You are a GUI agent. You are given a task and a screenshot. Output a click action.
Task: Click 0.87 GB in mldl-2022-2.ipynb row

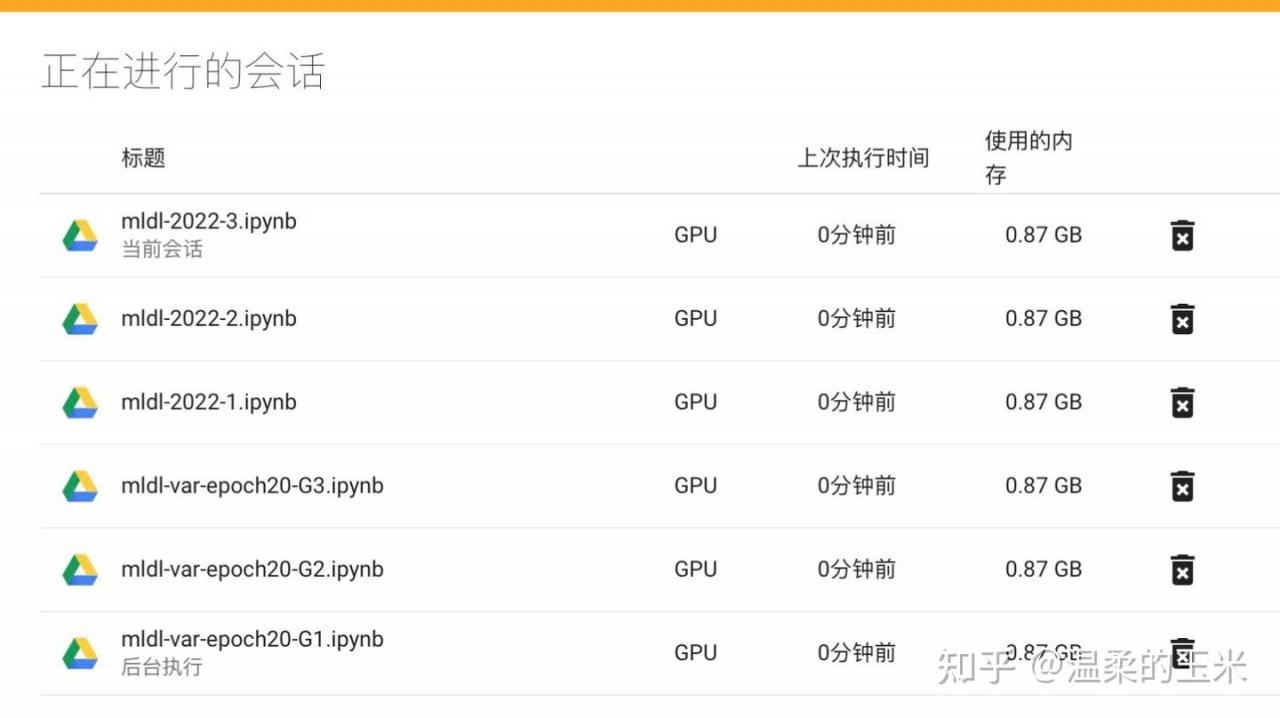pos(1044,318)
